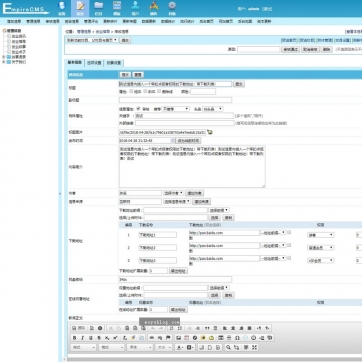This screenshot has height=362, width=362.
Task: Toggle the second title attribute checkbox (italic)
Action: point(145,91)
